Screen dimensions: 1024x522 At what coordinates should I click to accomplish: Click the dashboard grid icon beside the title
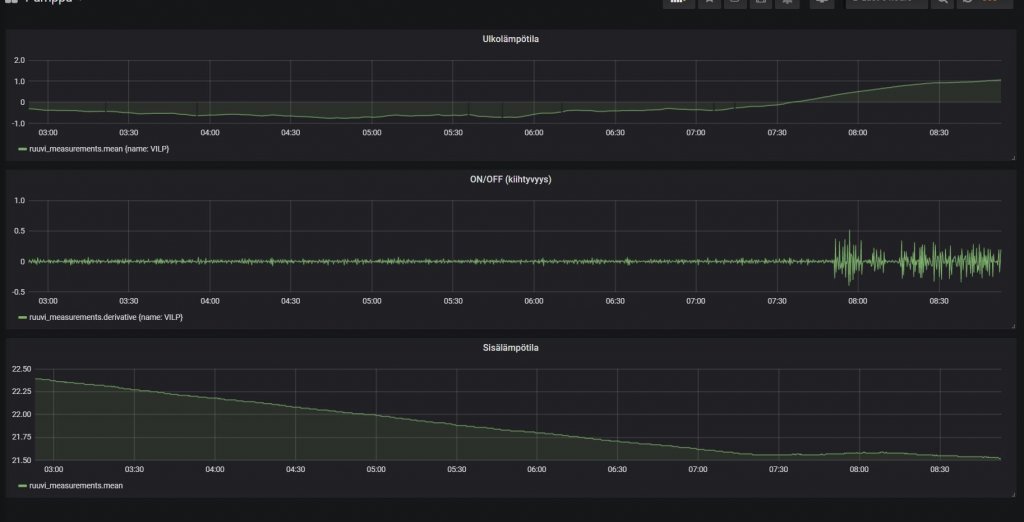[x=11, y=3]
